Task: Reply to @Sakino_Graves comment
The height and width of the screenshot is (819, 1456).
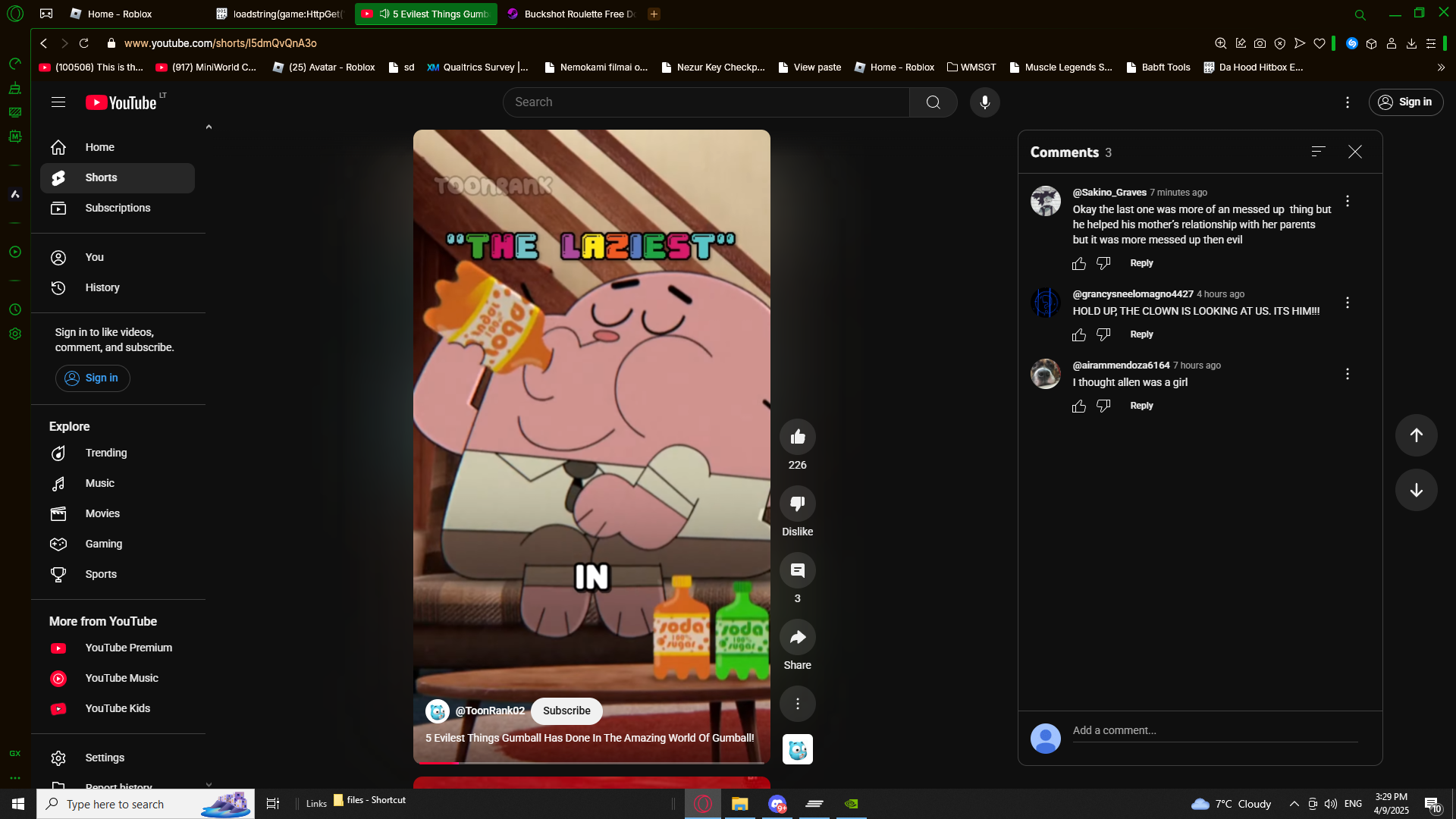Action: (x=1141, y=263)
